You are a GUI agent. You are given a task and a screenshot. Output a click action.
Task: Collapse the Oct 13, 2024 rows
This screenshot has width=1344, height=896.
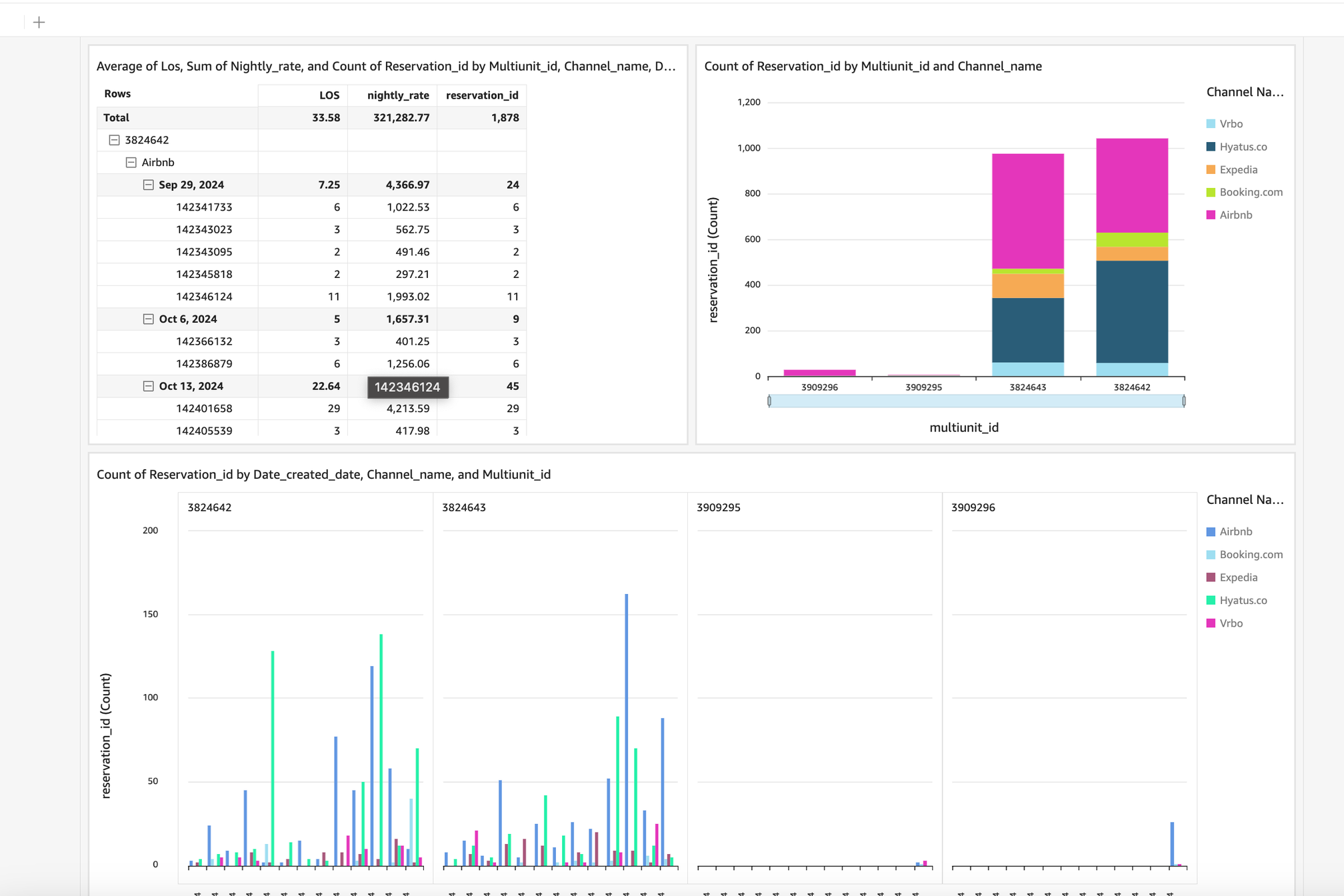(148, 387)
